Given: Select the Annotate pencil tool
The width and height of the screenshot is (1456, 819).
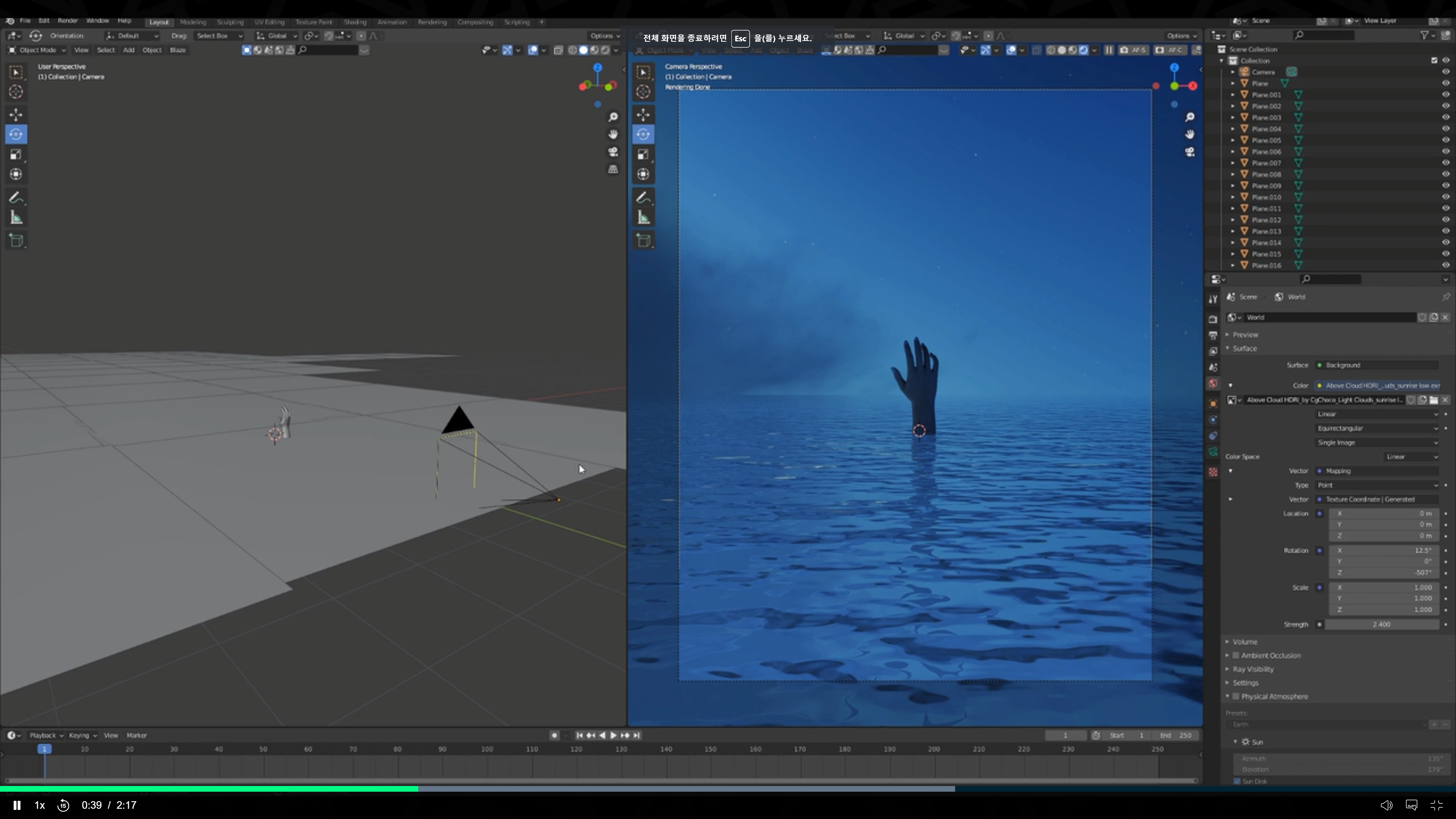Looking at the screenshot, I should point(16,198).
